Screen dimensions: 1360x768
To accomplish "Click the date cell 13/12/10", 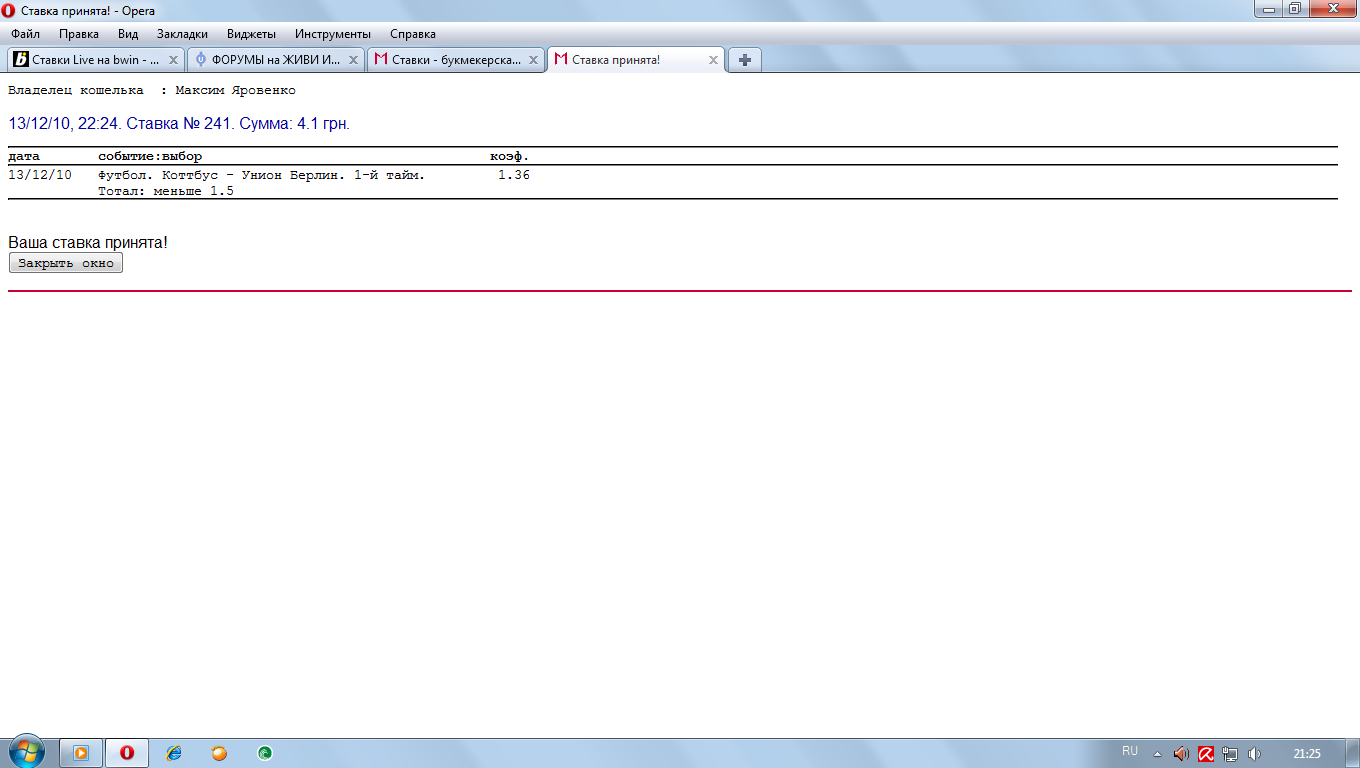I will 40,175.
